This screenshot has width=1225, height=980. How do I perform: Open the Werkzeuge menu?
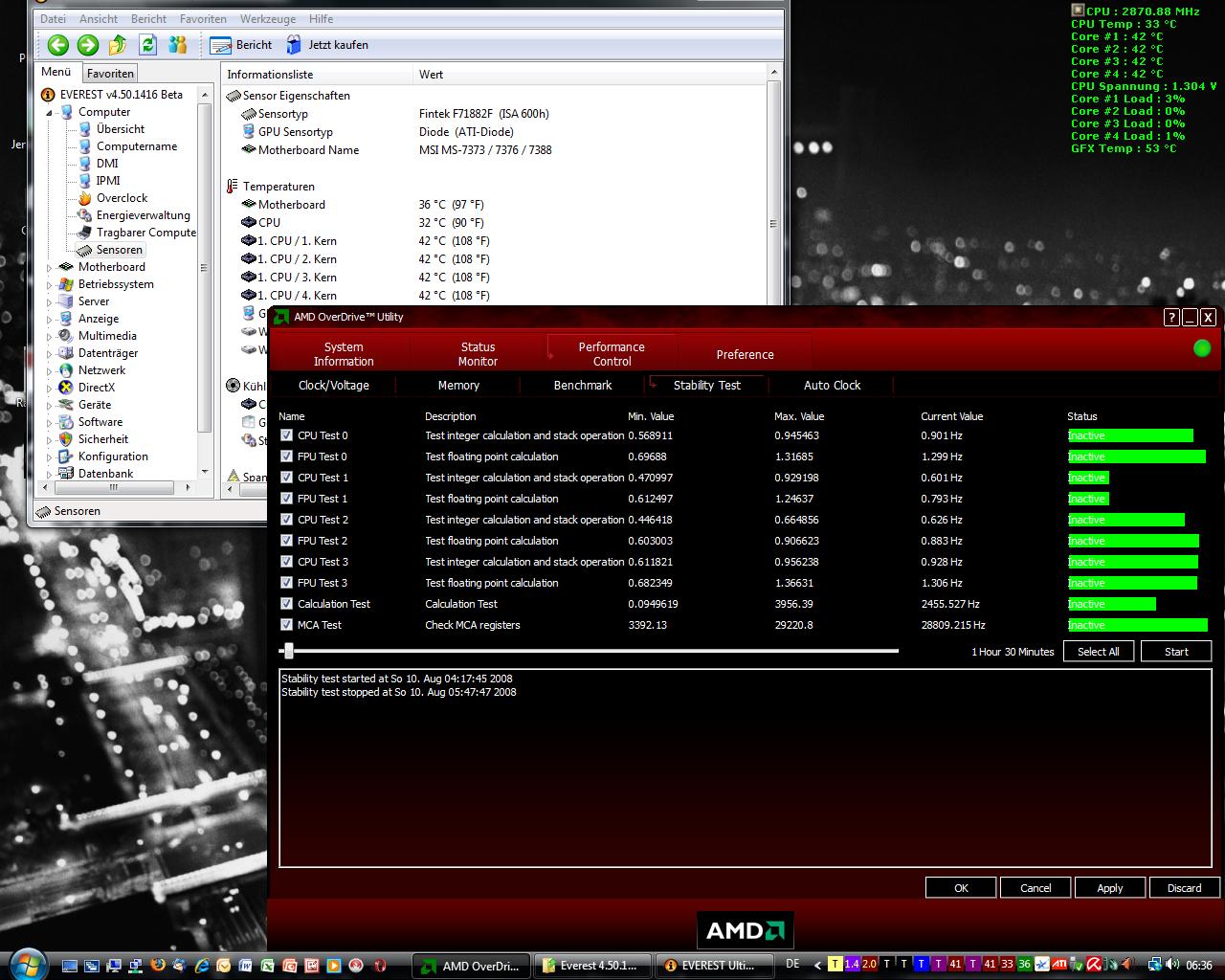(268, 19)
